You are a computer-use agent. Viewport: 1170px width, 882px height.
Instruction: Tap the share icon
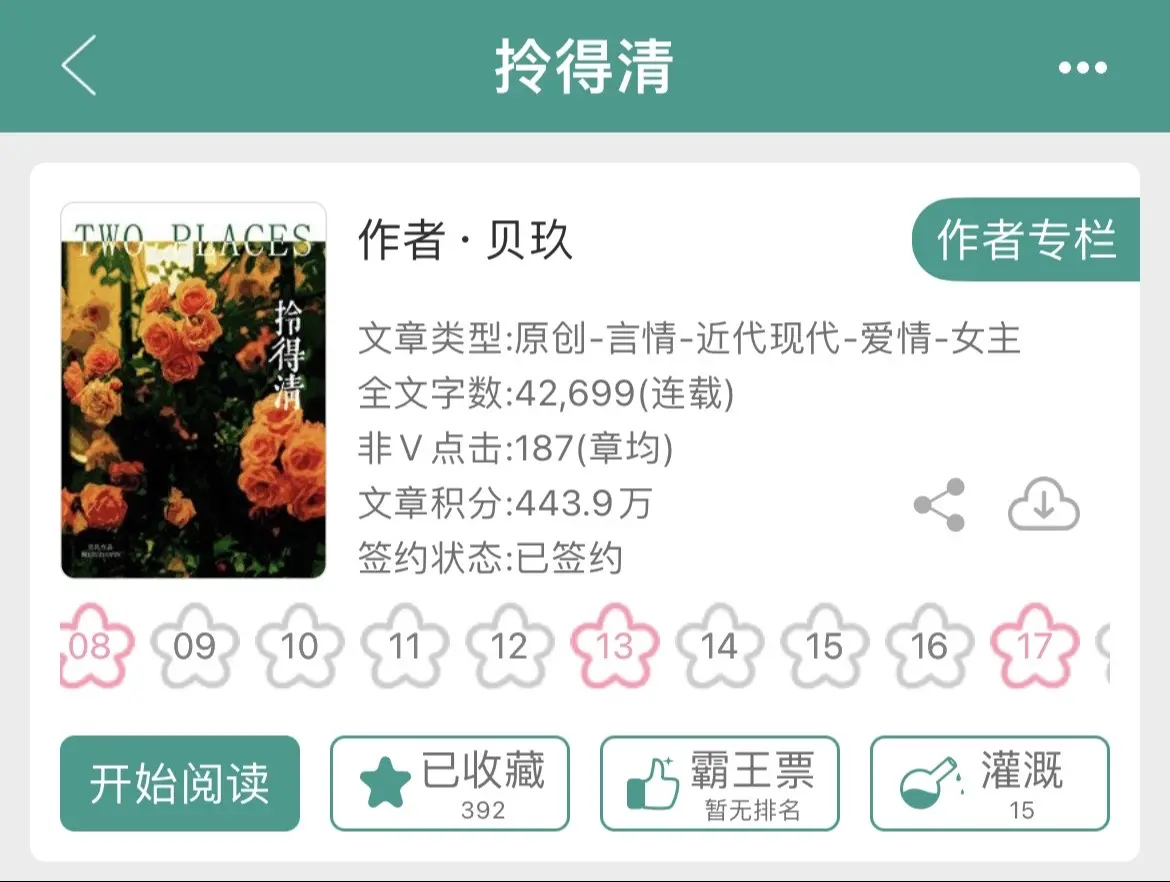coord(939,505)
